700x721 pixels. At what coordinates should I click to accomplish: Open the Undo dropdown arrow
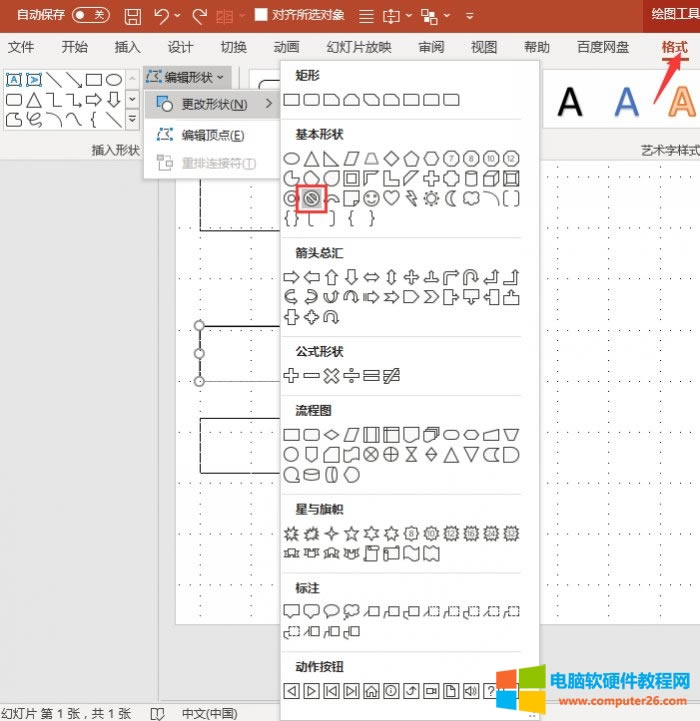(178, 16)
